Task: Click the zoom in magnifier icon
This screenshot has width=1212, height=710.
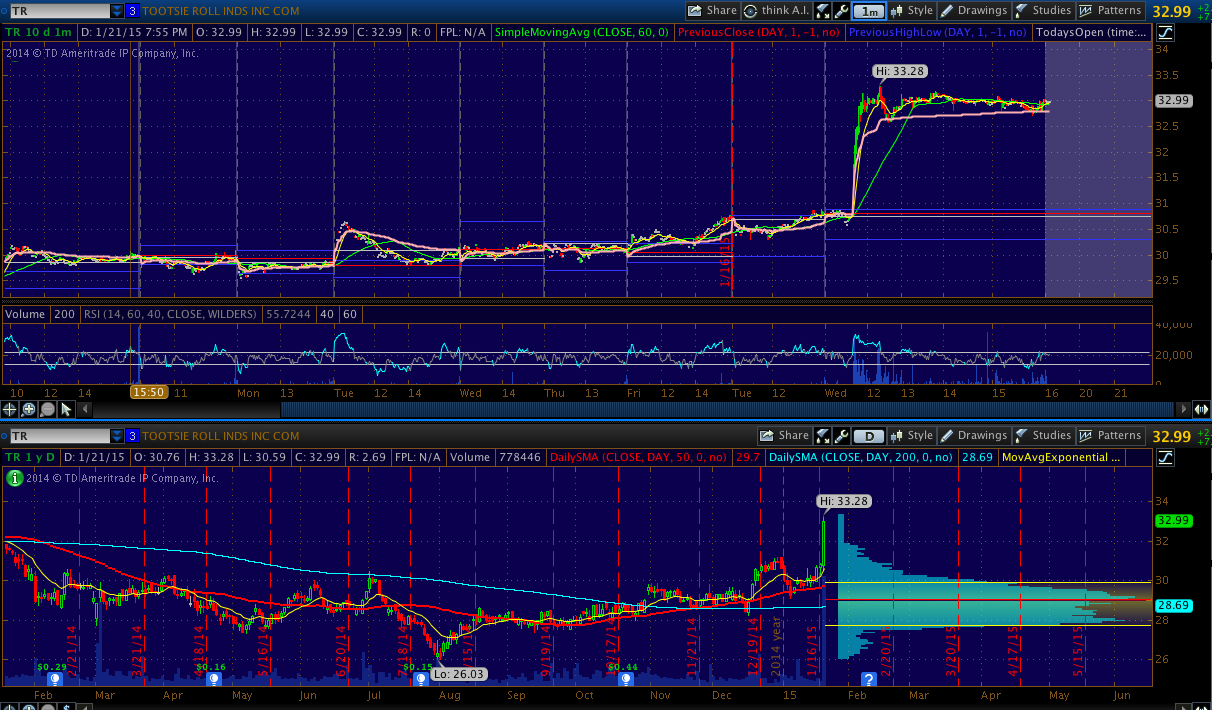Action: [29, 409]
